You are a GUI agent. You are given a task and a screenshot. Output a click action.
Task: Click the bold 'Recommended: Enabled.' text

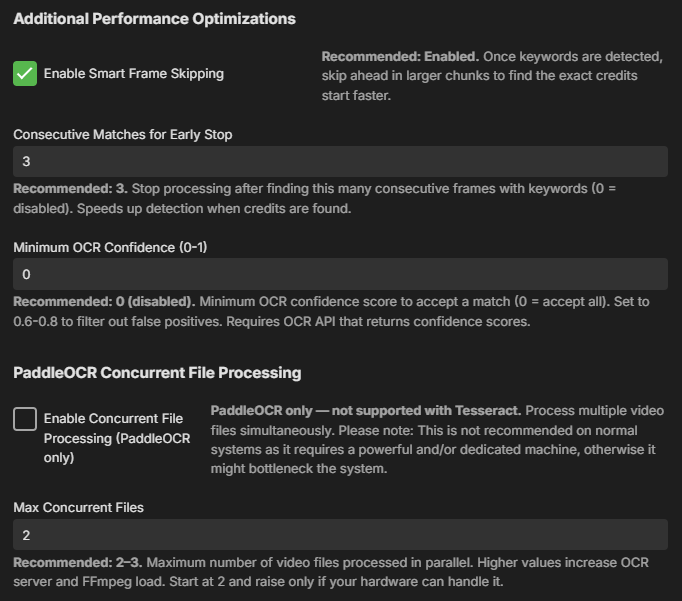pos(400,57)
